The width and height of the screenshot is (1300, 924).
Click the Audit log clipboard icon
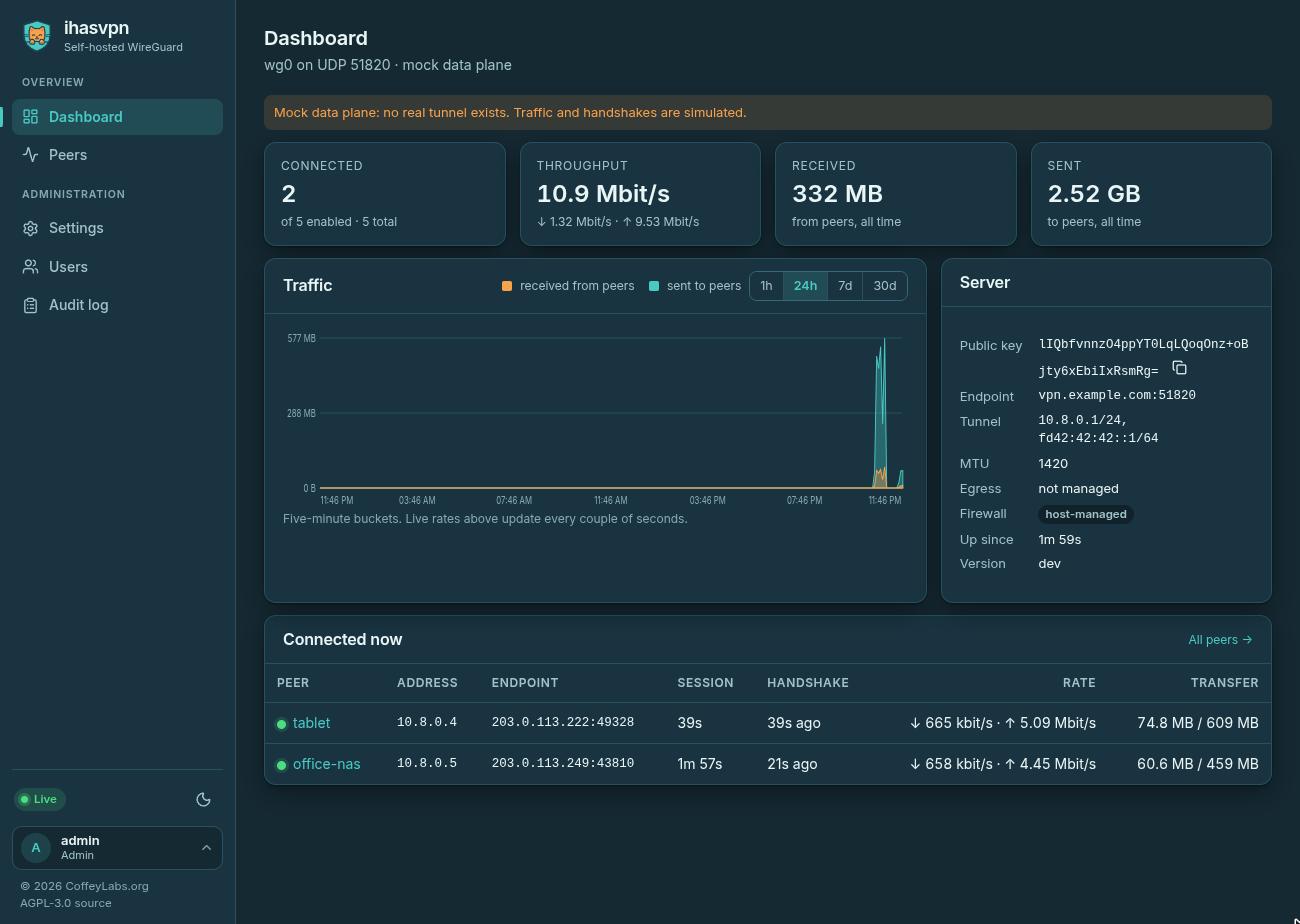(x=31, y=305)
